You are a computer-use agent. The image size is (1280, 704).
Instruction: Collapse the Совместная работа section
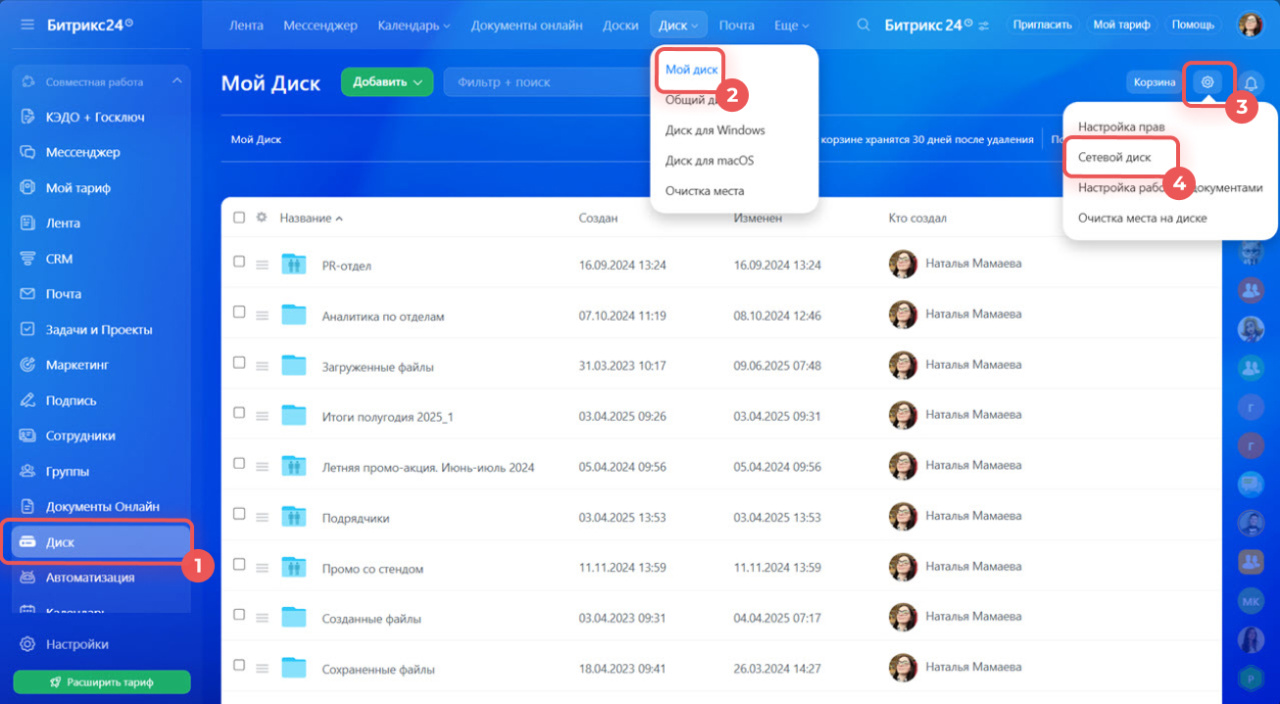(176, 81)
